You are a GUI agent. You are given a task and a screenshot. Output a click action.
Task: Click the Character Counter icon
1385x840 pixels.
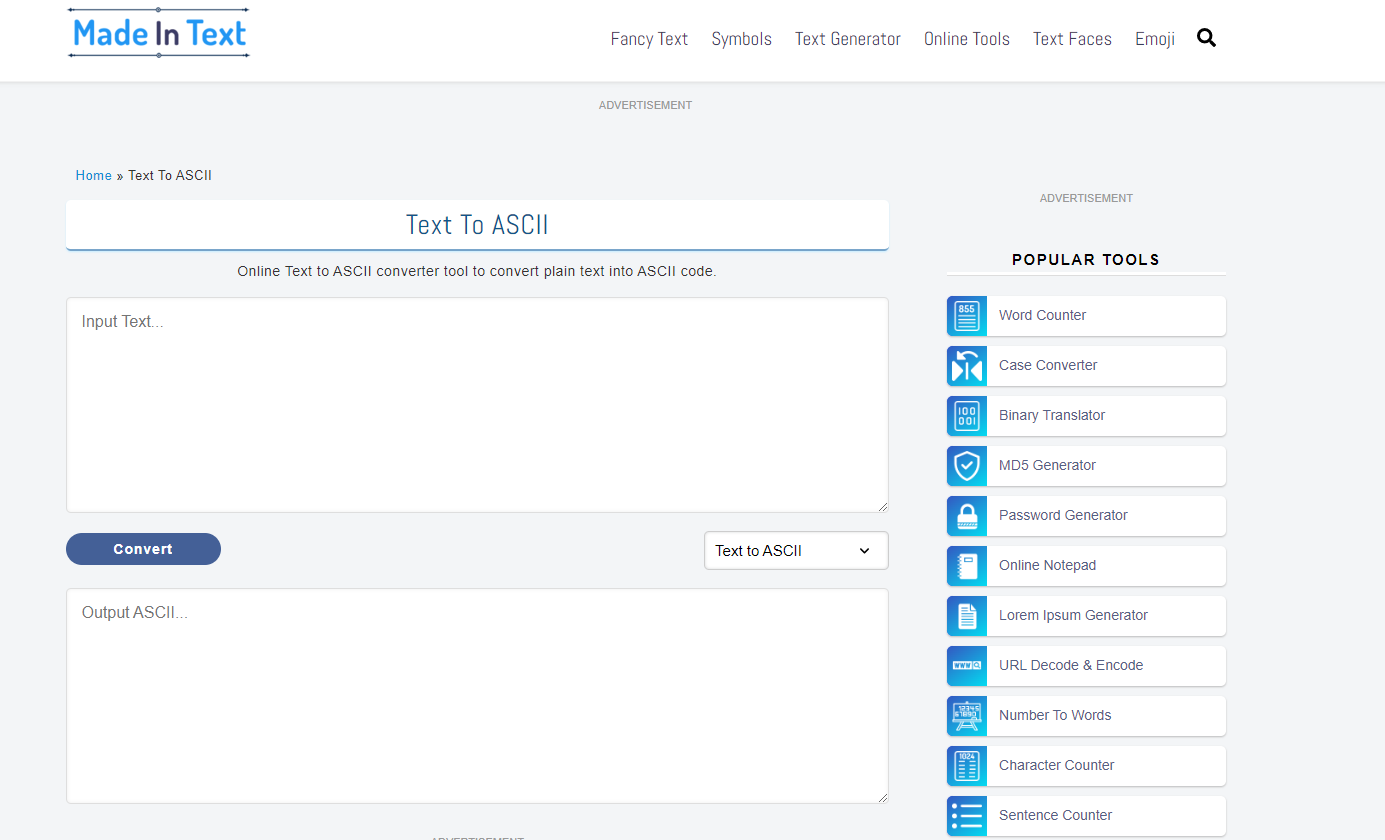967,765
